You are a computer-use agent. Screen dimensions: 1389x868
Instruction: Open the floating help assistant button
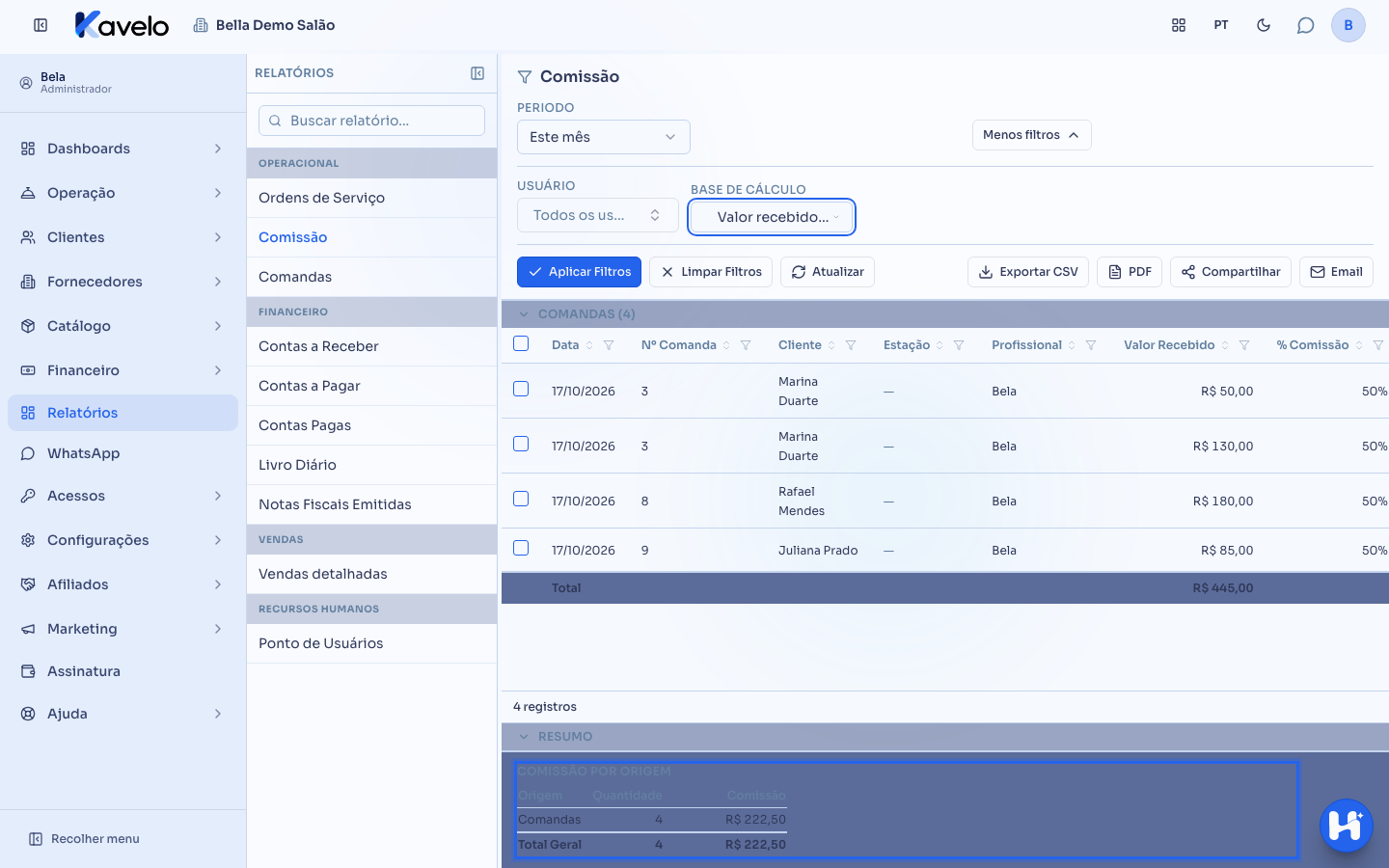(x=1347, y=826)
